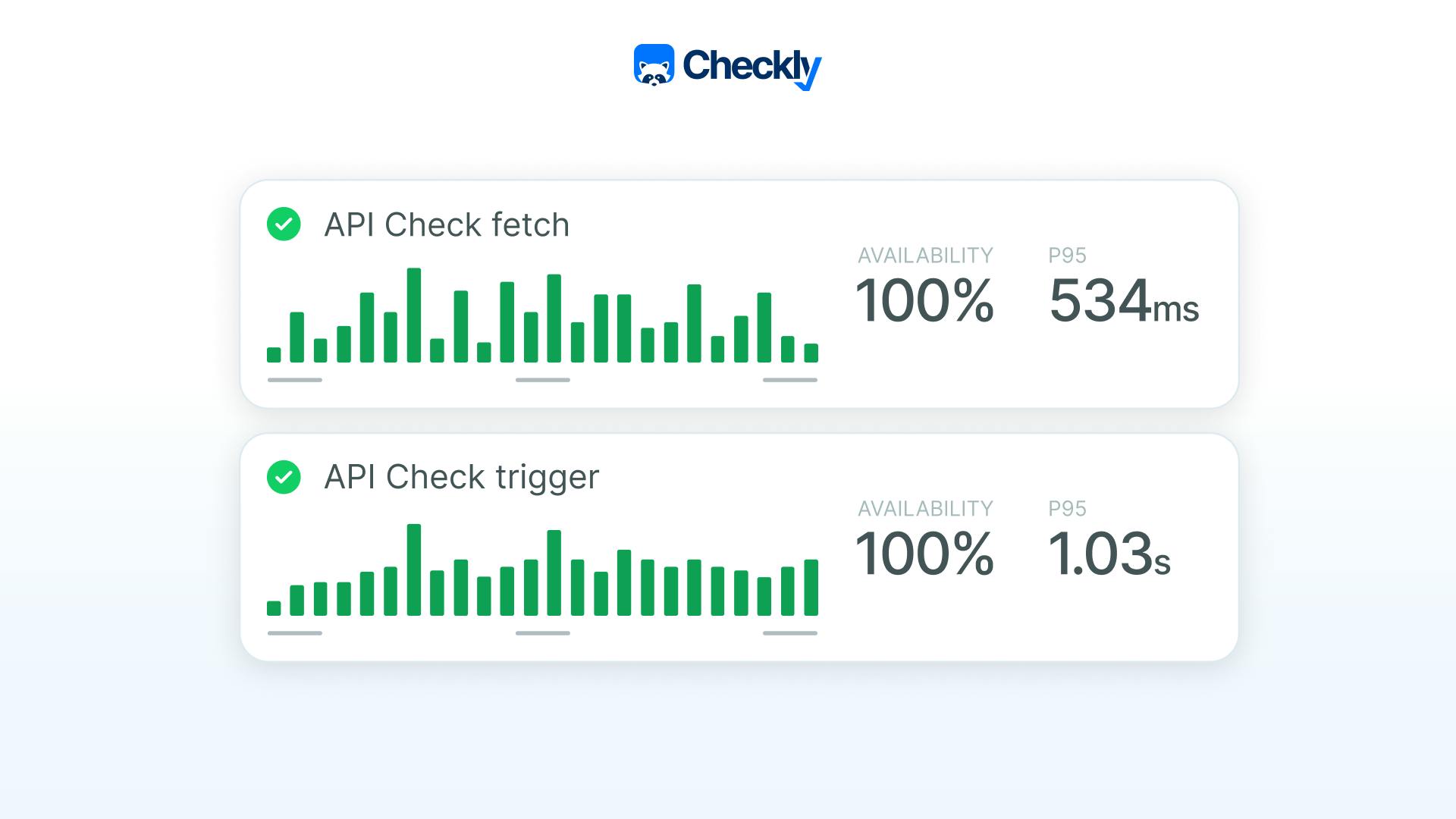The width and height of the screenshot is (1456, 819).
Task: Click rightmost bar in trigger chart
Action: tap(811, 587)
